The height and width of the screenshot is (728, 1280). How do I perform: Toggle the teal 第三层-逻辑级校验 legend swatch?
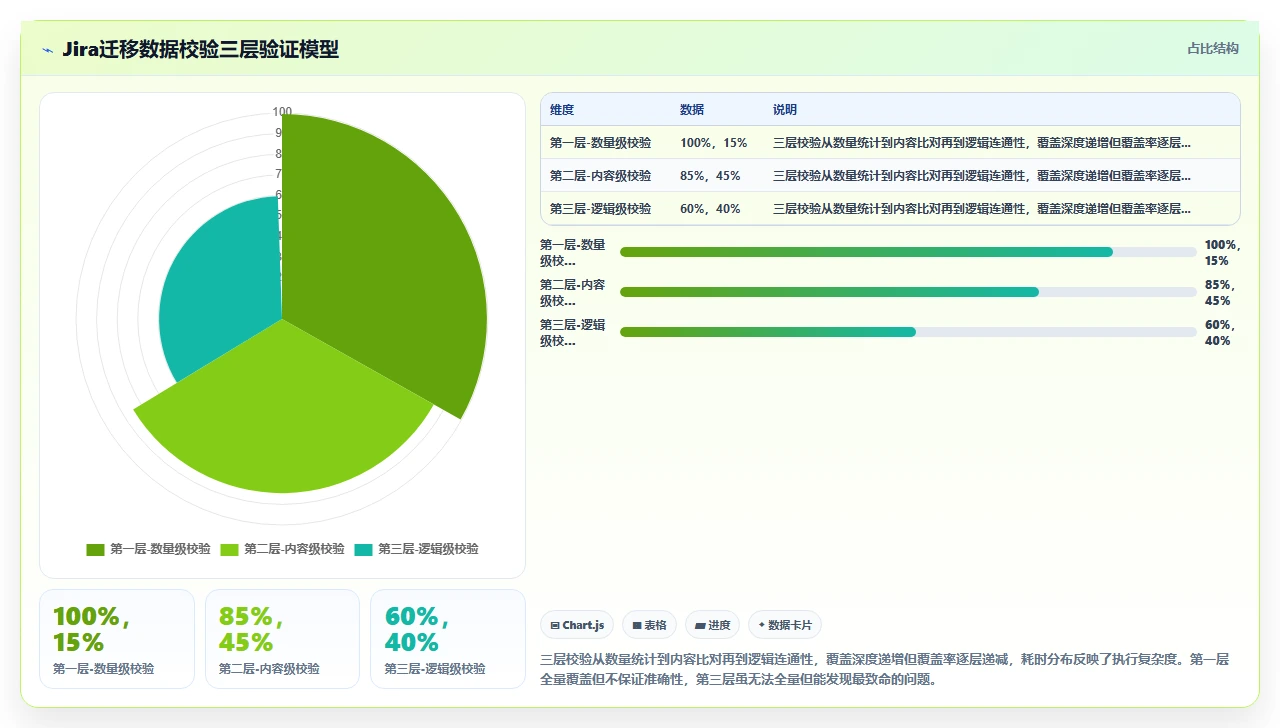(x=363, y=549)
